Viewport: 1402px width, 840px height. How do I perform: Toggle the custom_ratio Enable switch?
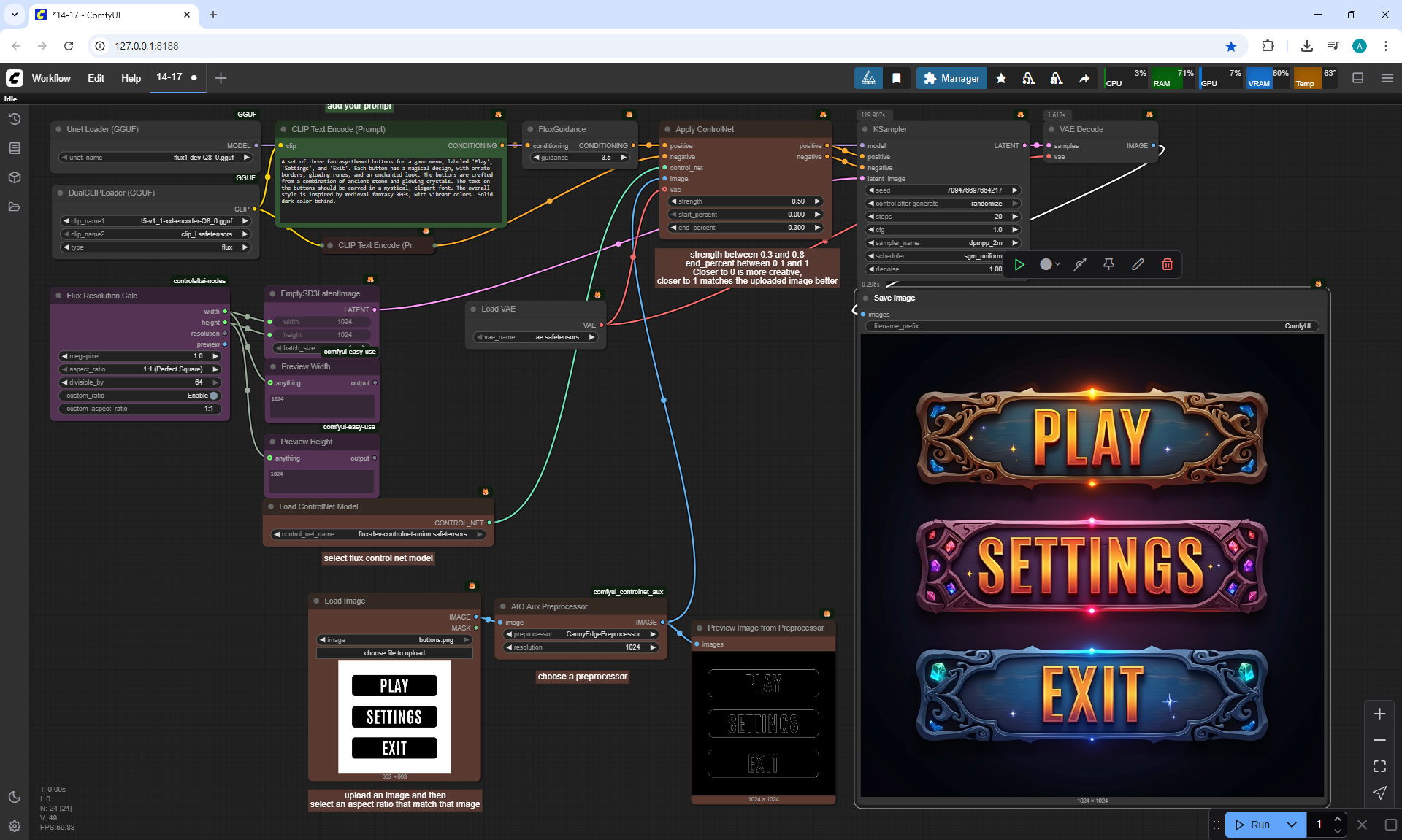pyautogui.click(x=213, y=396)
